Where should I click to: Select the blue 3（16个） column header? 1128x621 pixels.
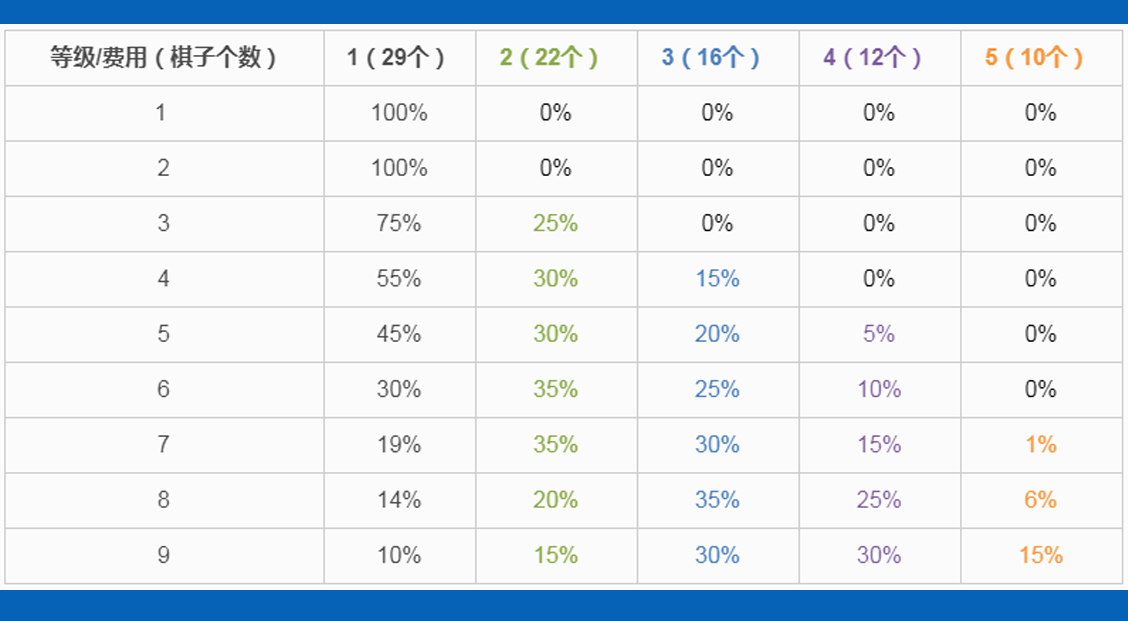tap(717, 58)
